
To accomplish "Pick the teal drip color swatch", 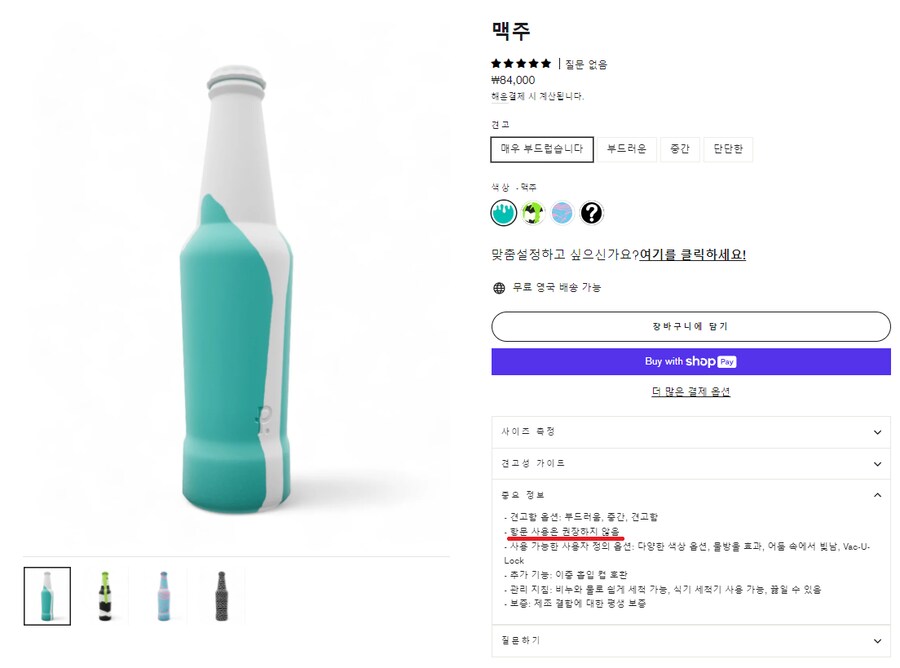I will click(504, 213).
